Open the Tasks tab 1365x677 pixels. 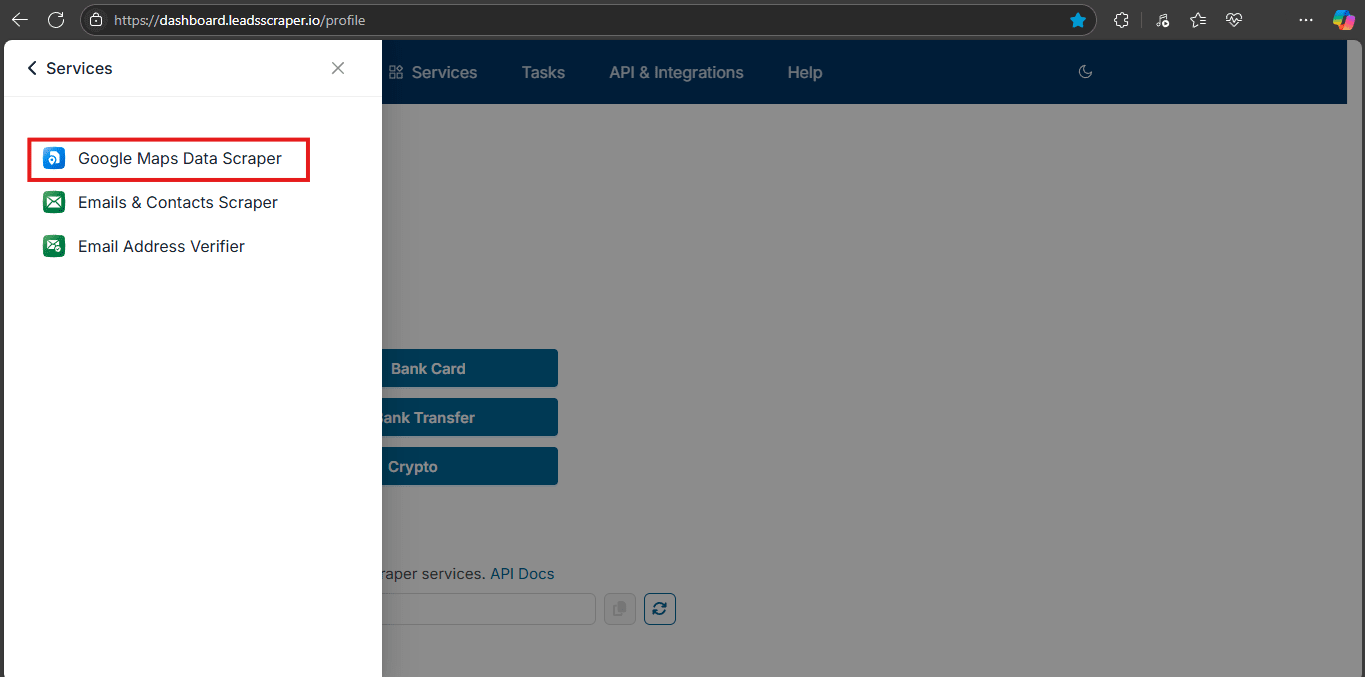[543, 72]
